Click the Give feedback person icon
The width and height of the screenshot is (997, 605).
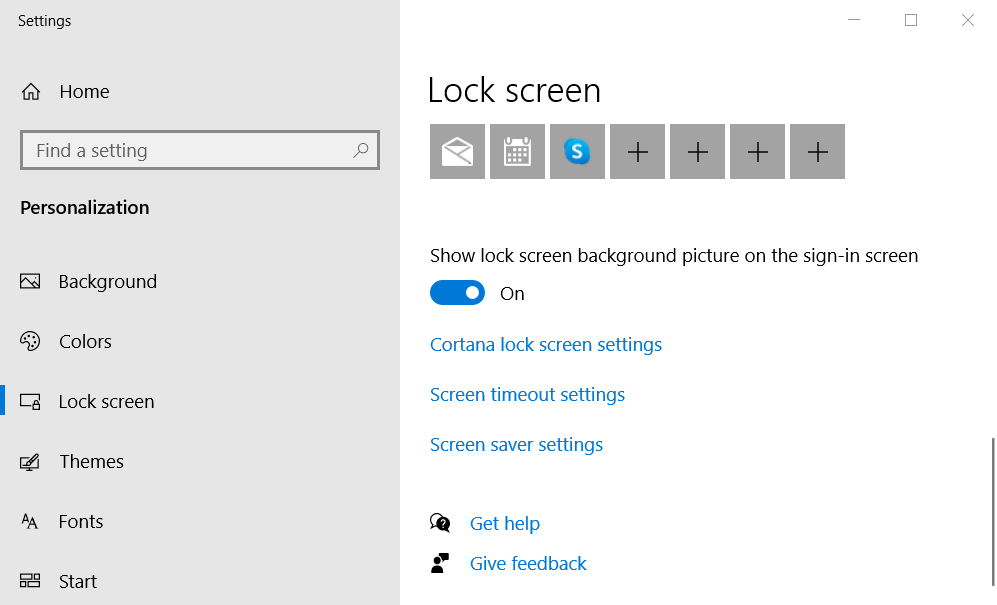point(440,563)
